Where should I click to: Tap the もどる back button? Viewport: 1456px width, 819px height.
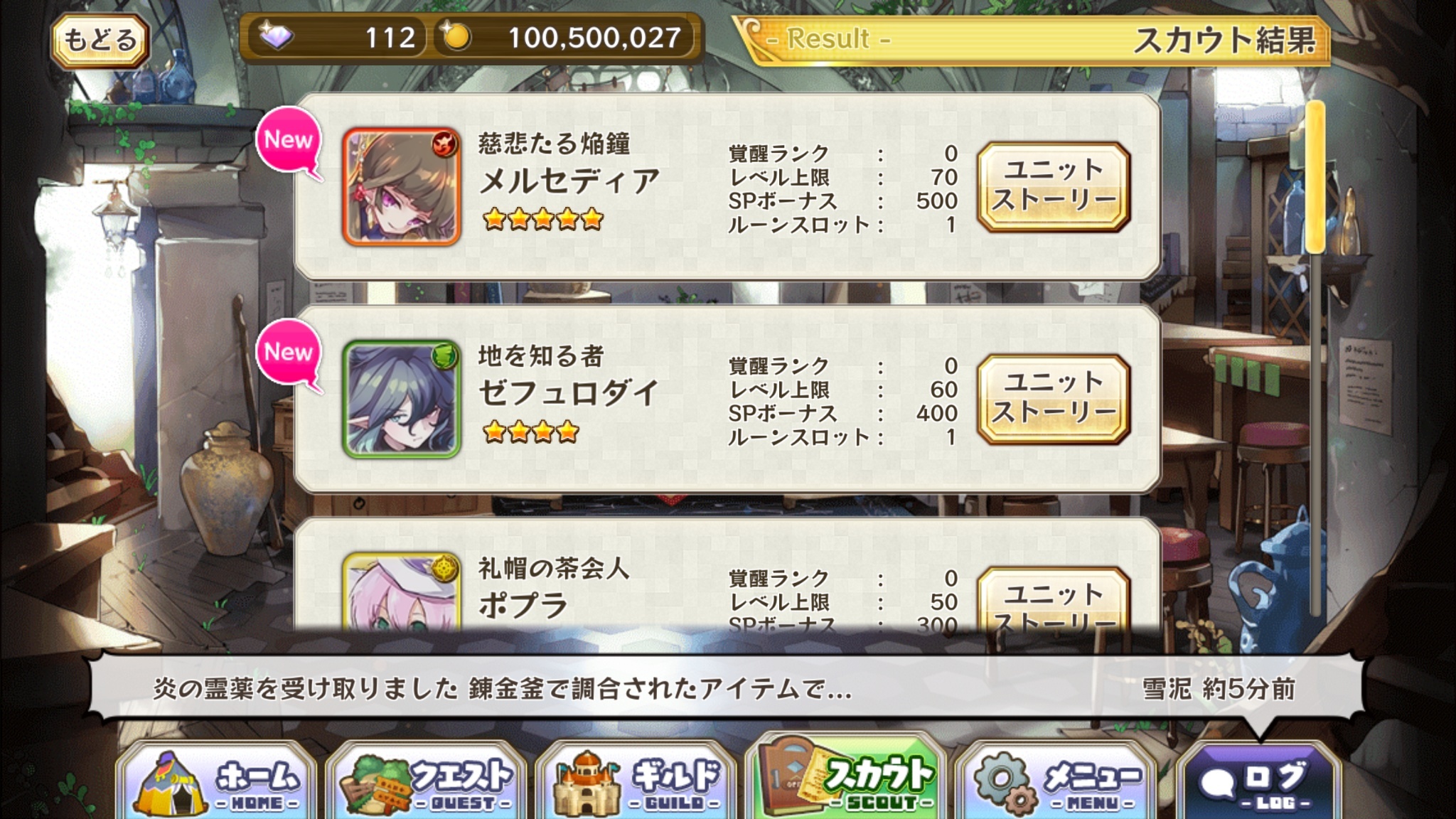(x=100, y=40)
